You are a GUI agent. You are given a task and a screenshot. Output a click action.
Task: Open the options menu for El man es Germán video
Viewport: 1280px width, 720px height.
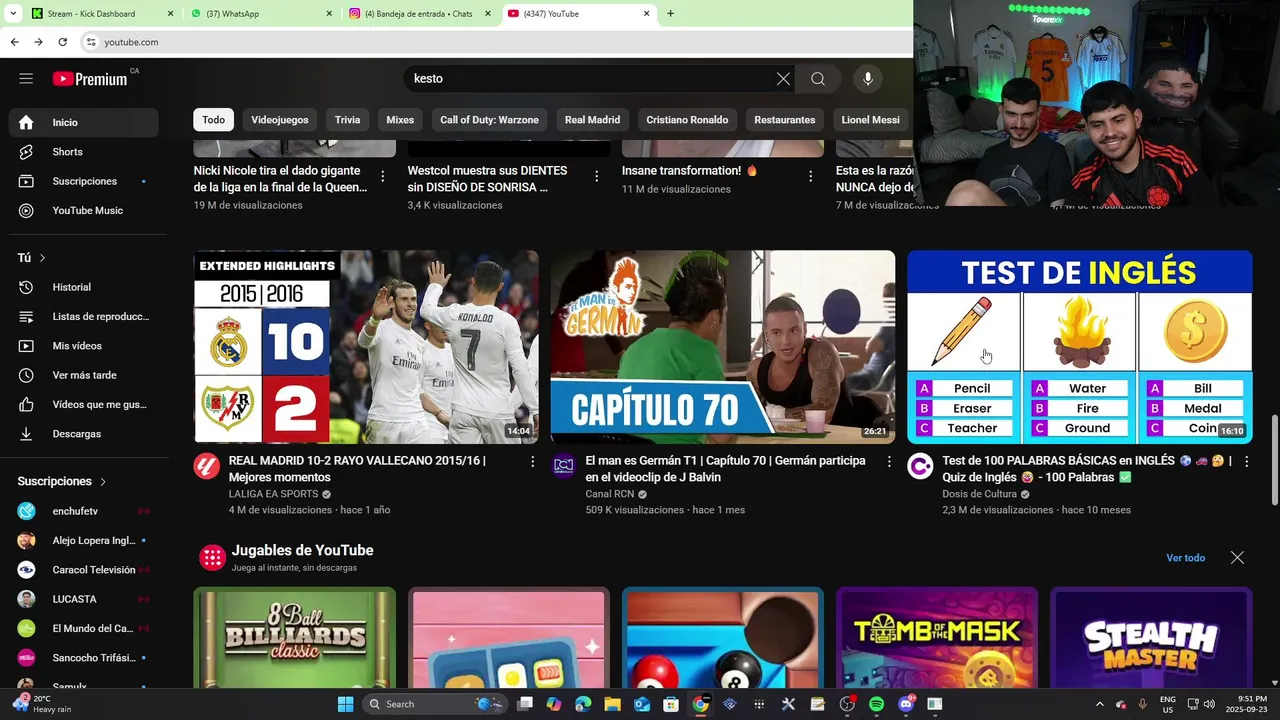[x=889, y=462]
